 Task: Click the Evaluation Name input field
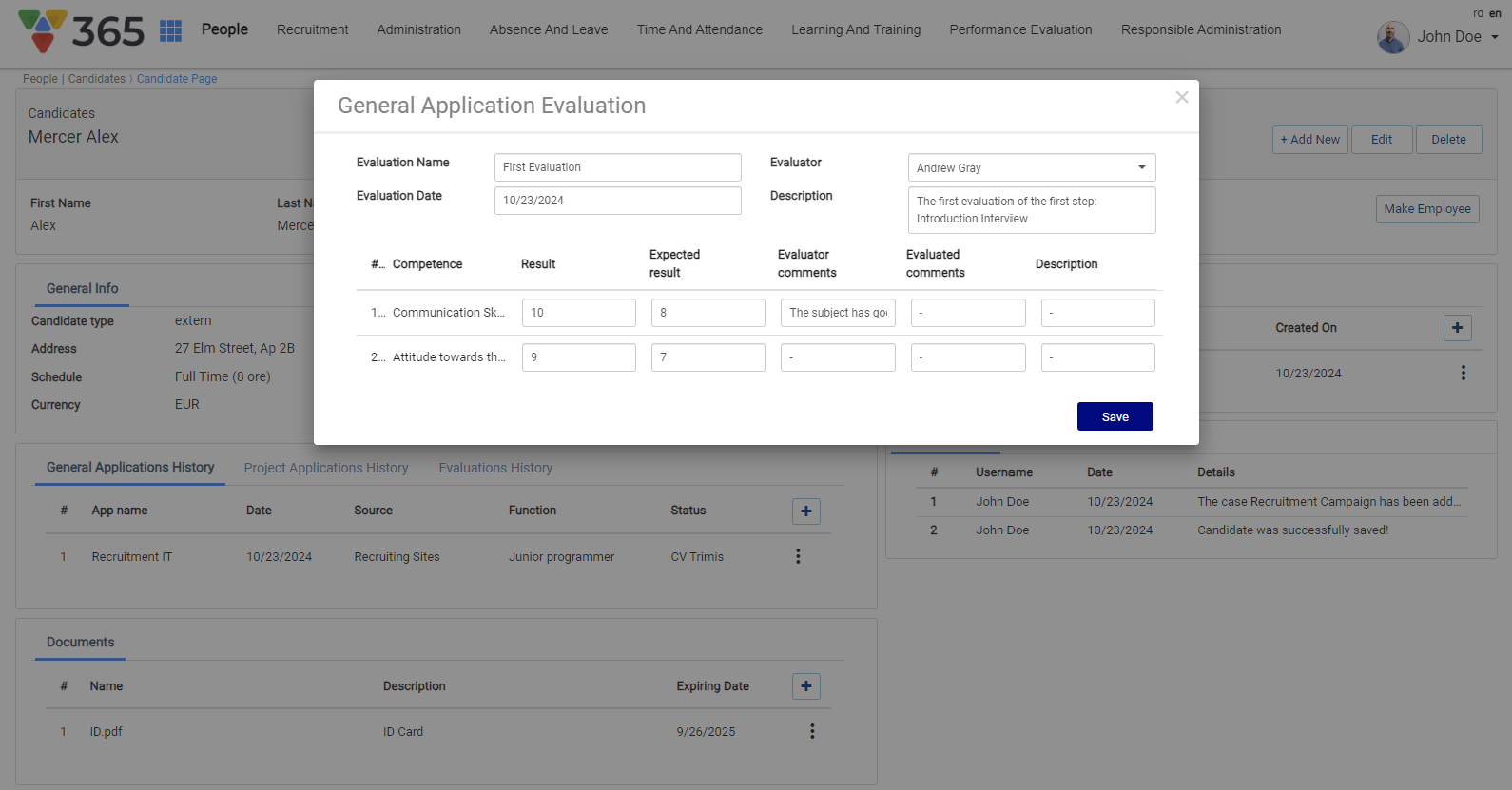point(617,167)
